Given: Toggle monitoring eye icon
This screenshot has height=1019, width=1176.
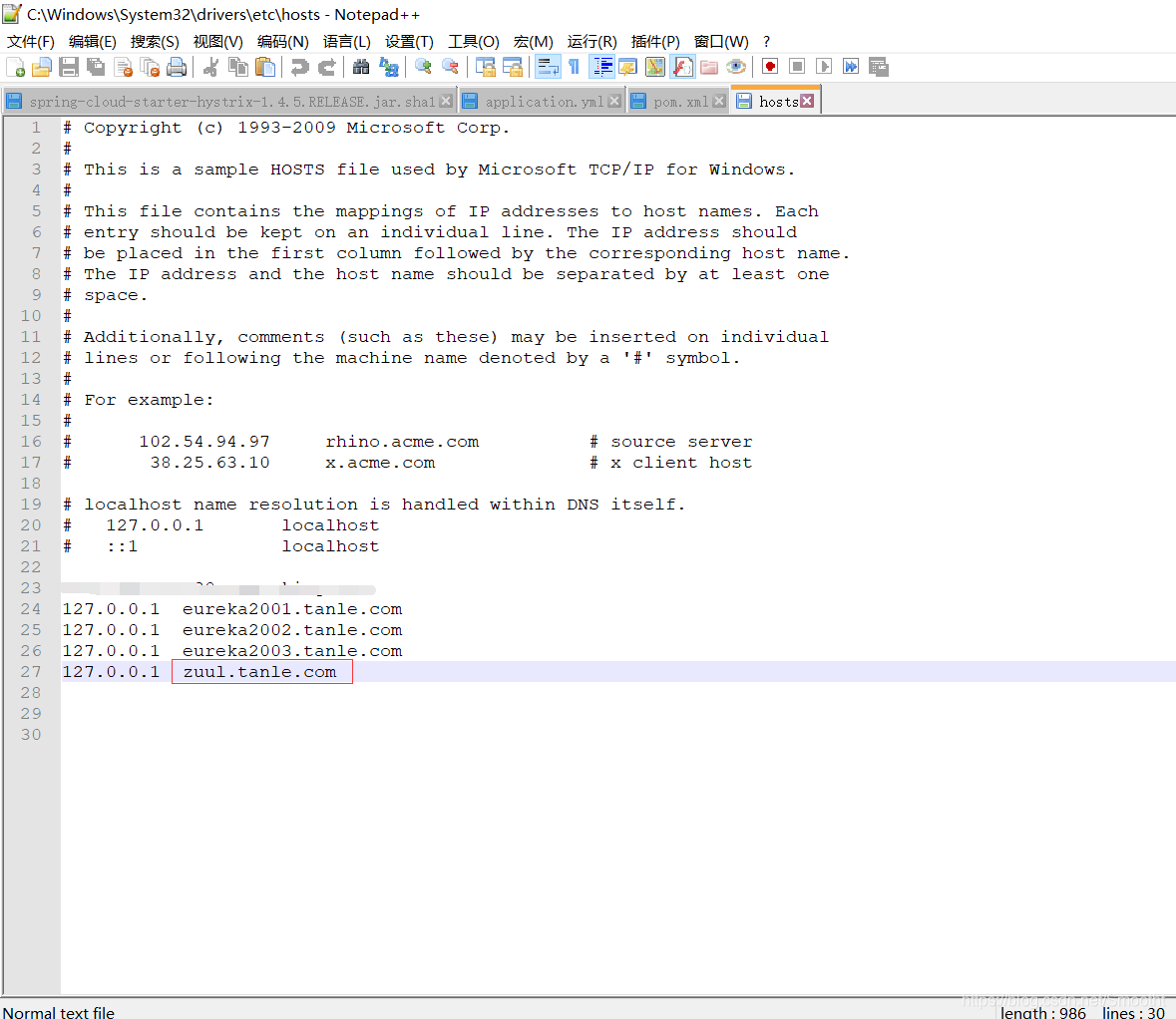Looking at the screenshot, I should 736,68.
